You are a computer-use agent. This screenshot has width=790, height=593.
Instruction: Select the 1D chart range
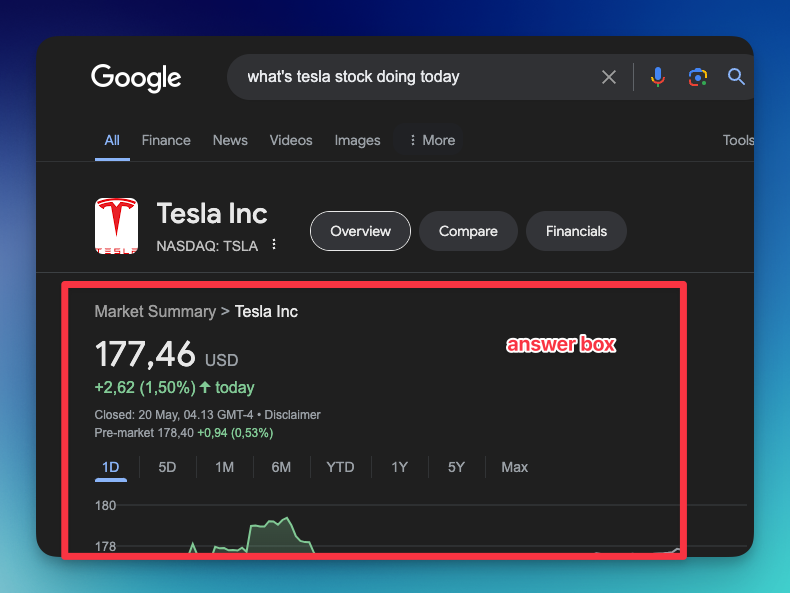(x=111, y=468)
